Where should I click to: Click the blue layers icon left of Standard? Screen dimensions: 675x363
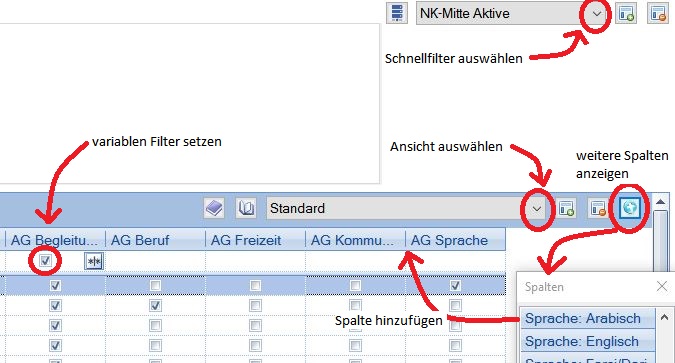(214, 208)
